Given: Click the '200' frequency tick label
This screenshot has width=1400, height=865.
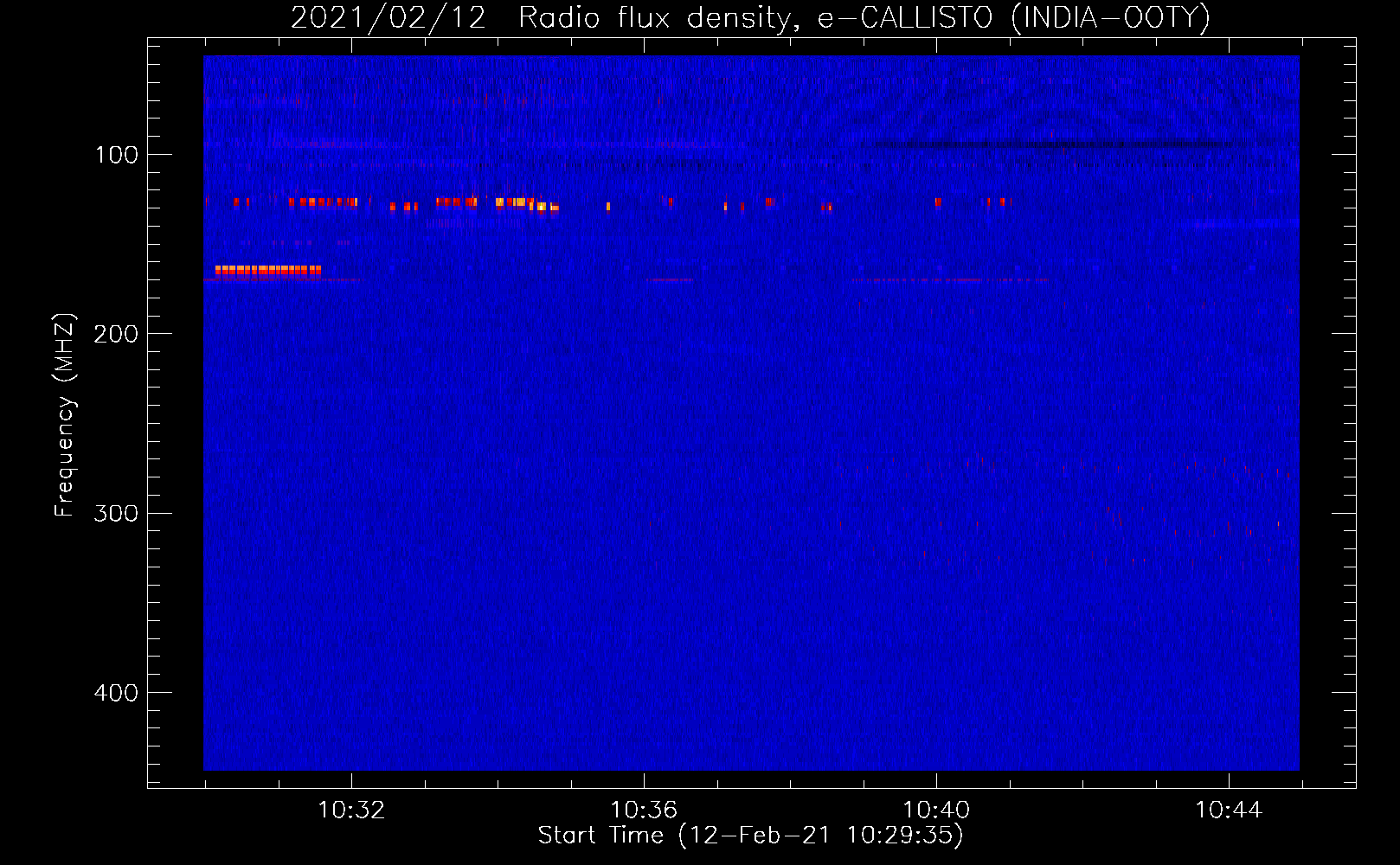Looking at the screenshot, I should tap(116, 334).
